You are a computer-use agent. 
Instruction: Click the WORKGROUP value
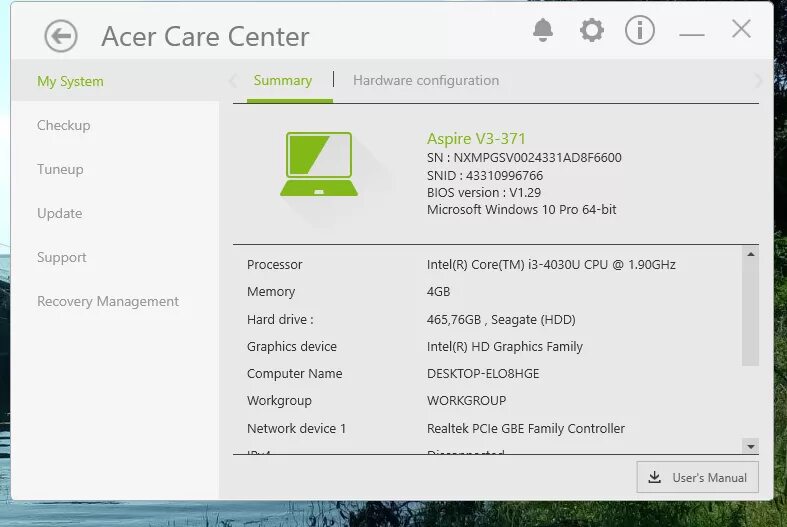(467, 401)
